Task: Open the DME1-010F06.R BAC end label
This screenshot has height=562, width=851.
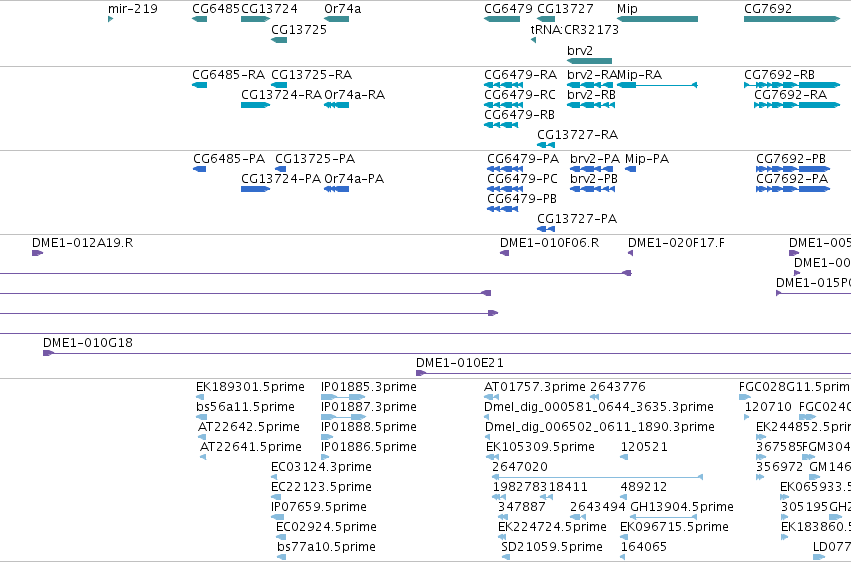Action: (549, 242)
